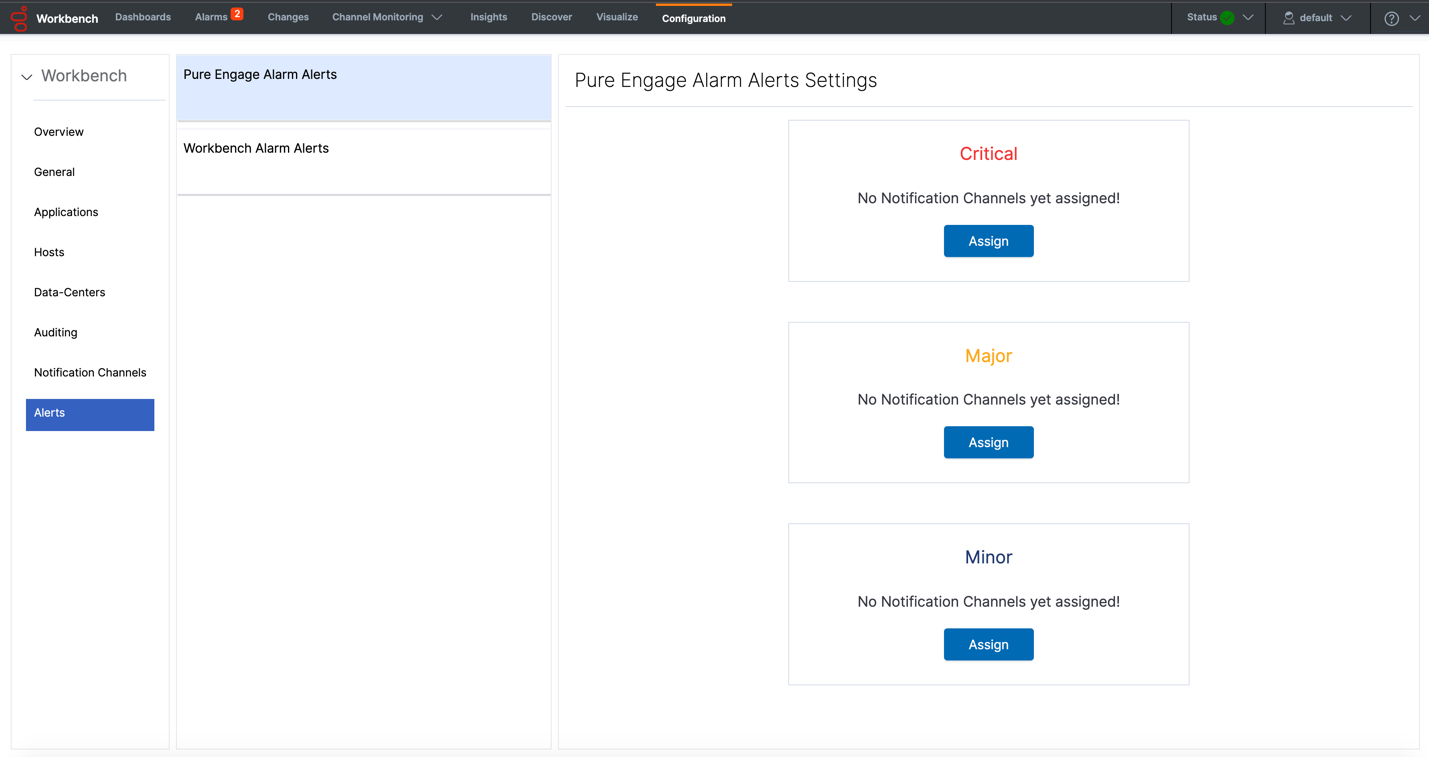Viewport: 1429px width, 757px height.
Task: Assign a channel for Critical alerts
Action: click(988, 241)
